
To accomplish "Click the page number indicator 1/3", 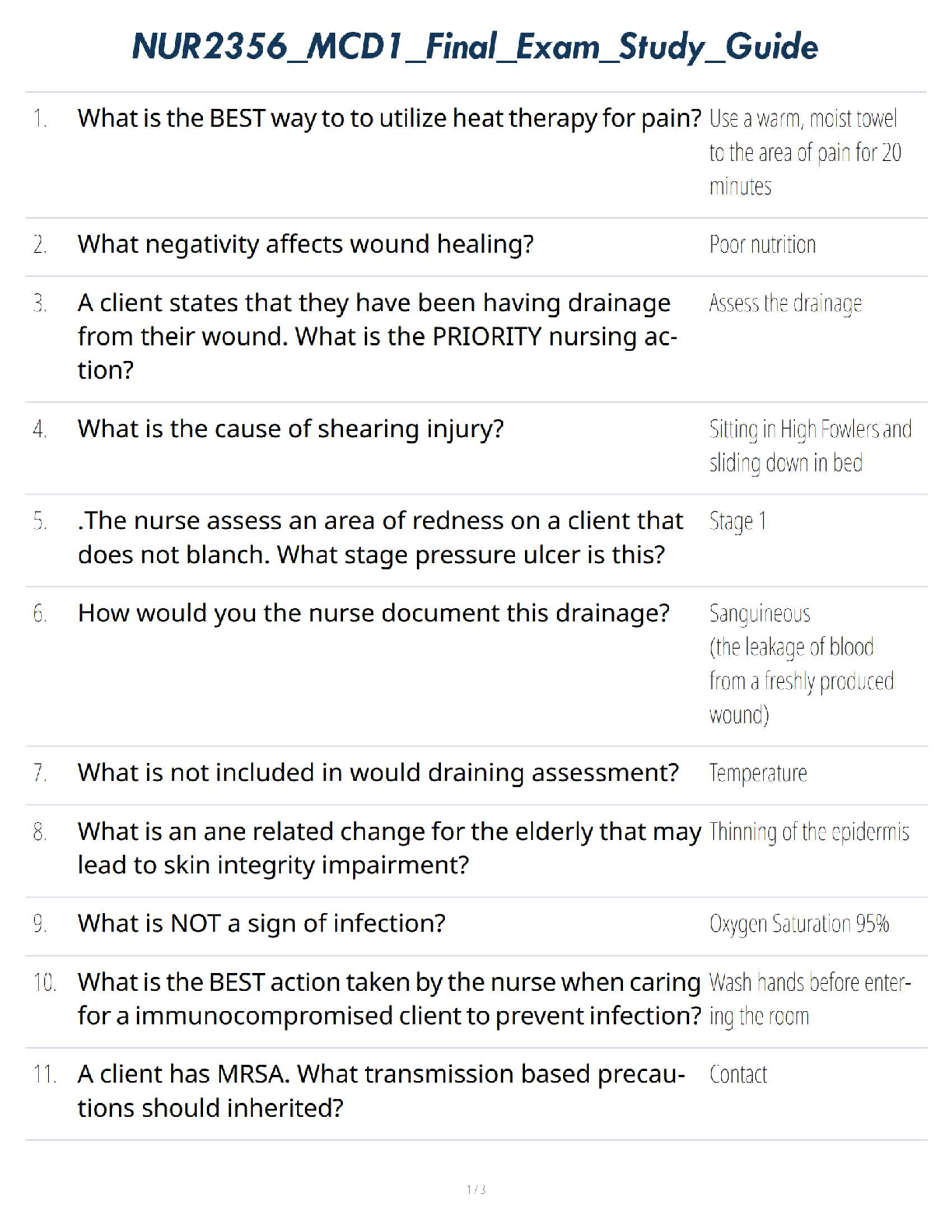I will [x=476, y=1189].
